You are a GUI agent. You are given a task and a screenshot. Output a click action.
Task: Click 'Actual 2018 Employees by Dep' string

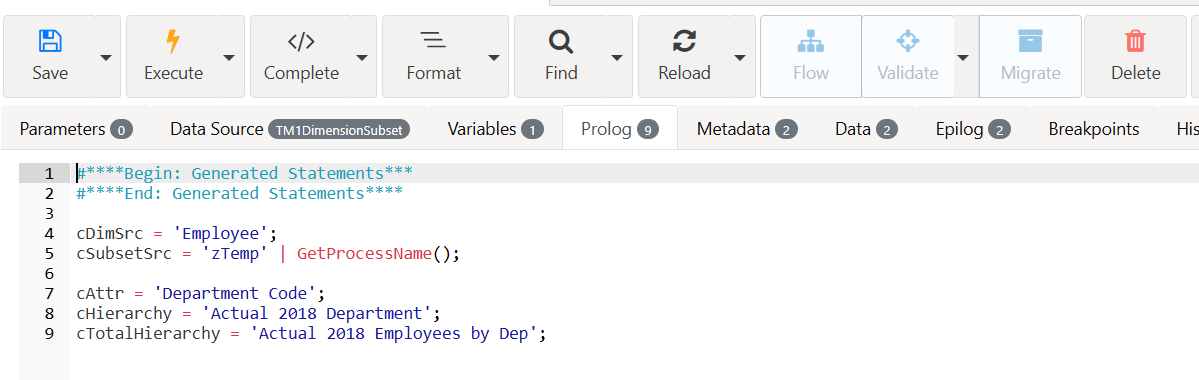(394, 333)
